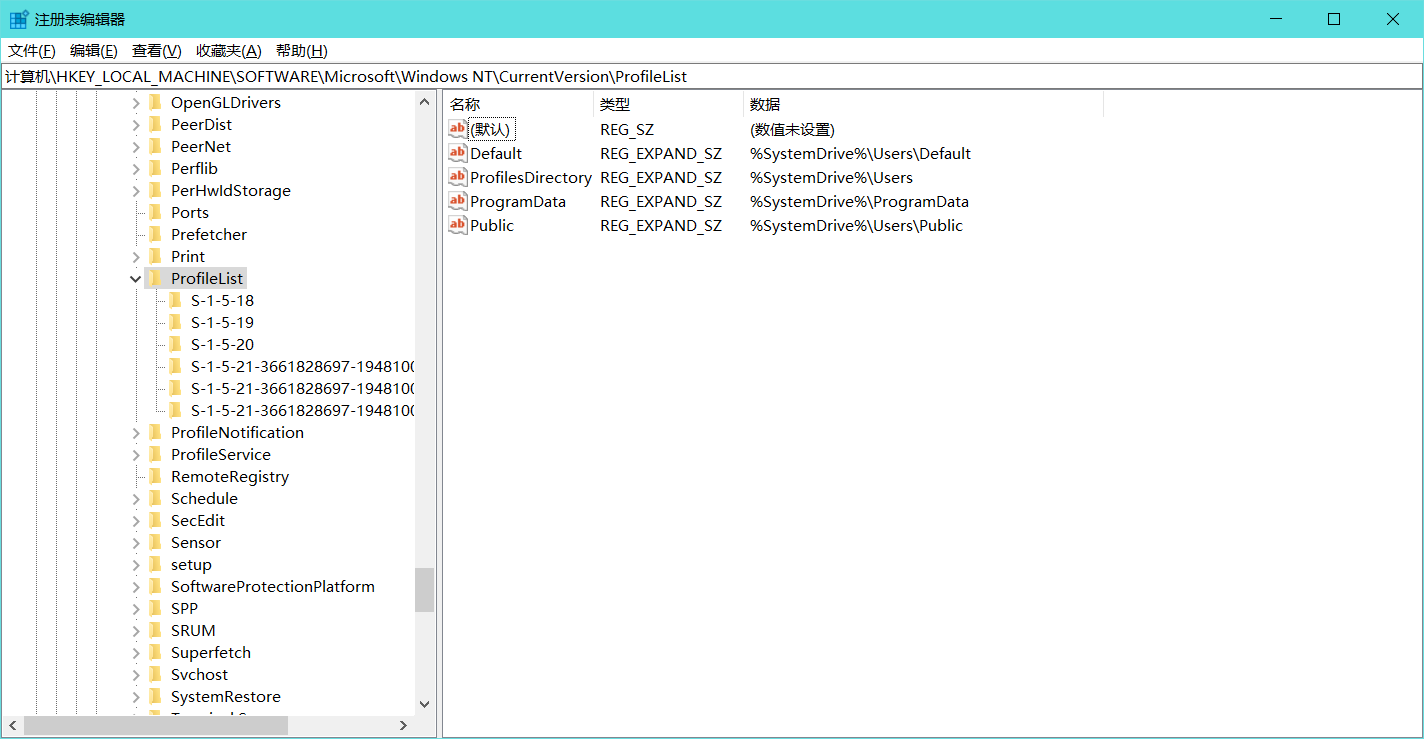Viewport: 1424px width, 739px height.
Task: Select the (默认) string value icon
Action: (457, 129)
